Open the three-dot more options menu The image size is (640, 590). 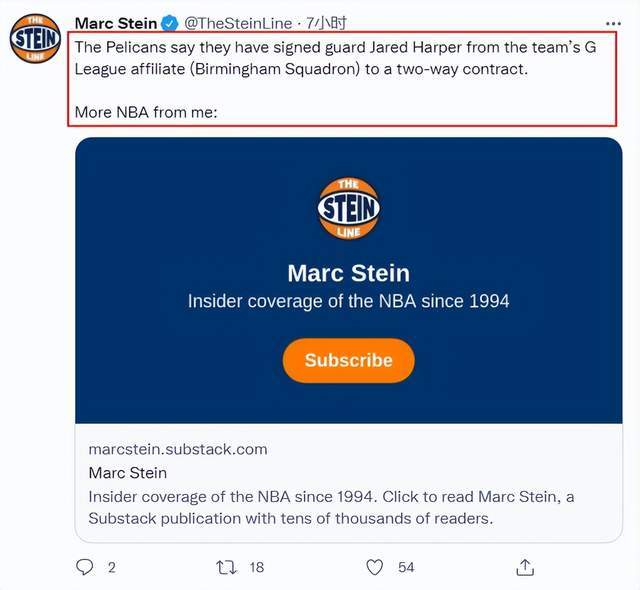tap(613, 24)
